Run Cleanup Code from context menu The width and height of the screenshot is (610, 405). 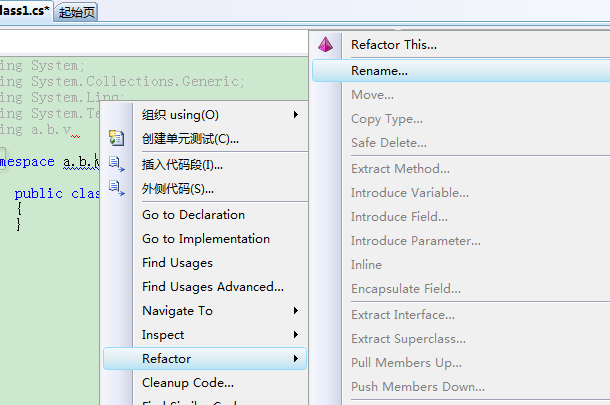click(188, 382)
